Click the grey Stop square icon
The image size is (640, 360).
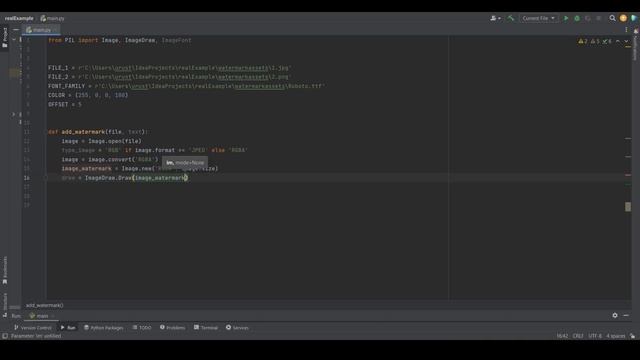(598, 18)
